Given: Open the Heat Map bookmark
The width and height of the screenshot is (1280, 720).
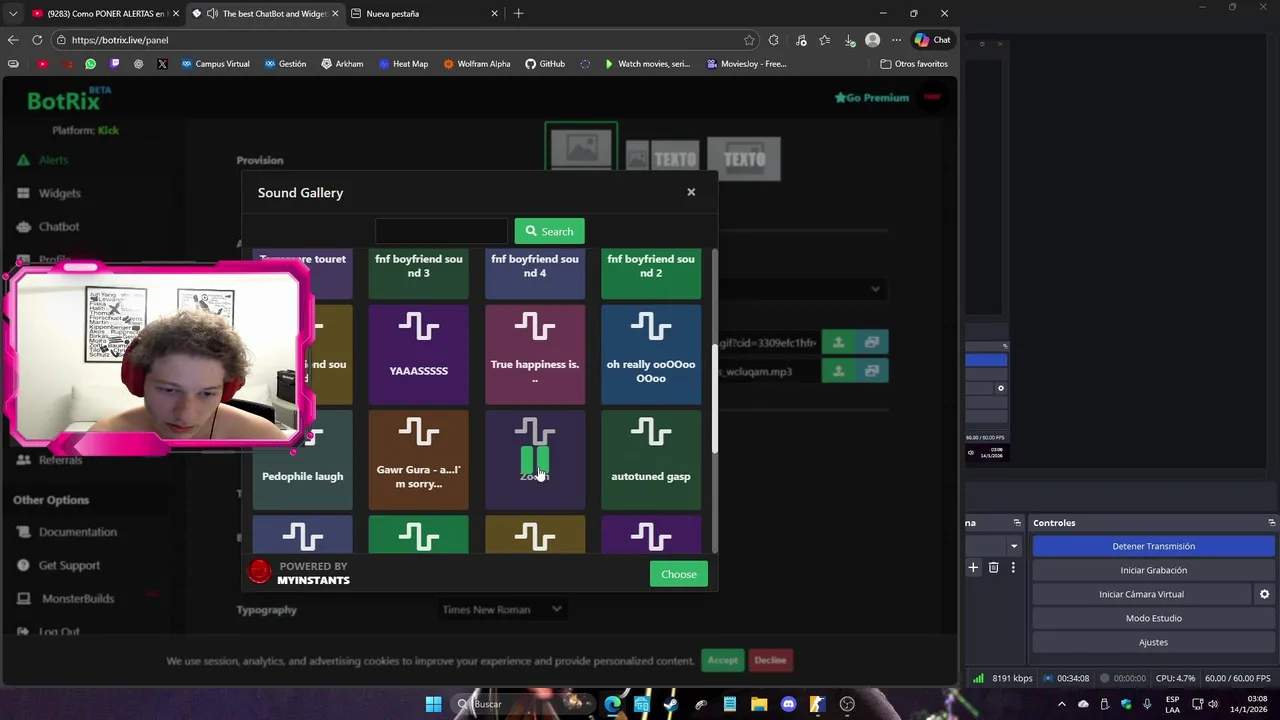Looking at the screenshot, I should click(x=403, y=64).
